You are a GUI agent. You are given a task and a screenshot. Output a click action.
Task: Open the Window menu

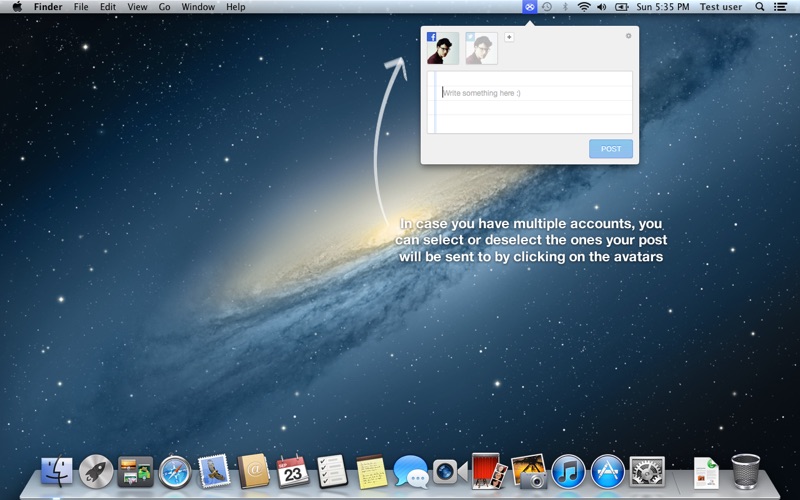click(198, 7)
